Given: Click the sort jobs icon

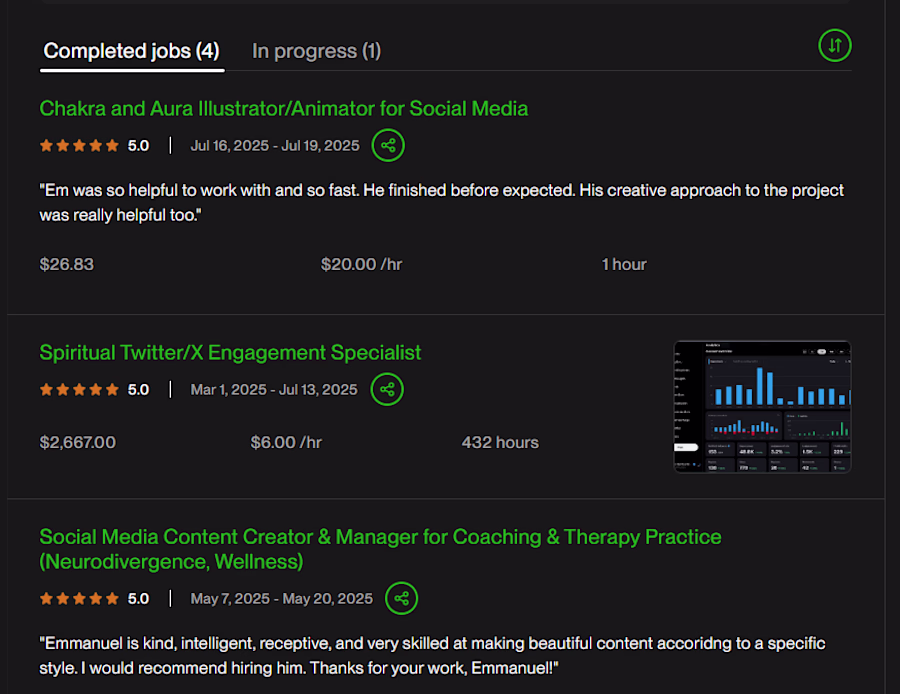Looking at the screenshot, I should click(x=835, y=45).
